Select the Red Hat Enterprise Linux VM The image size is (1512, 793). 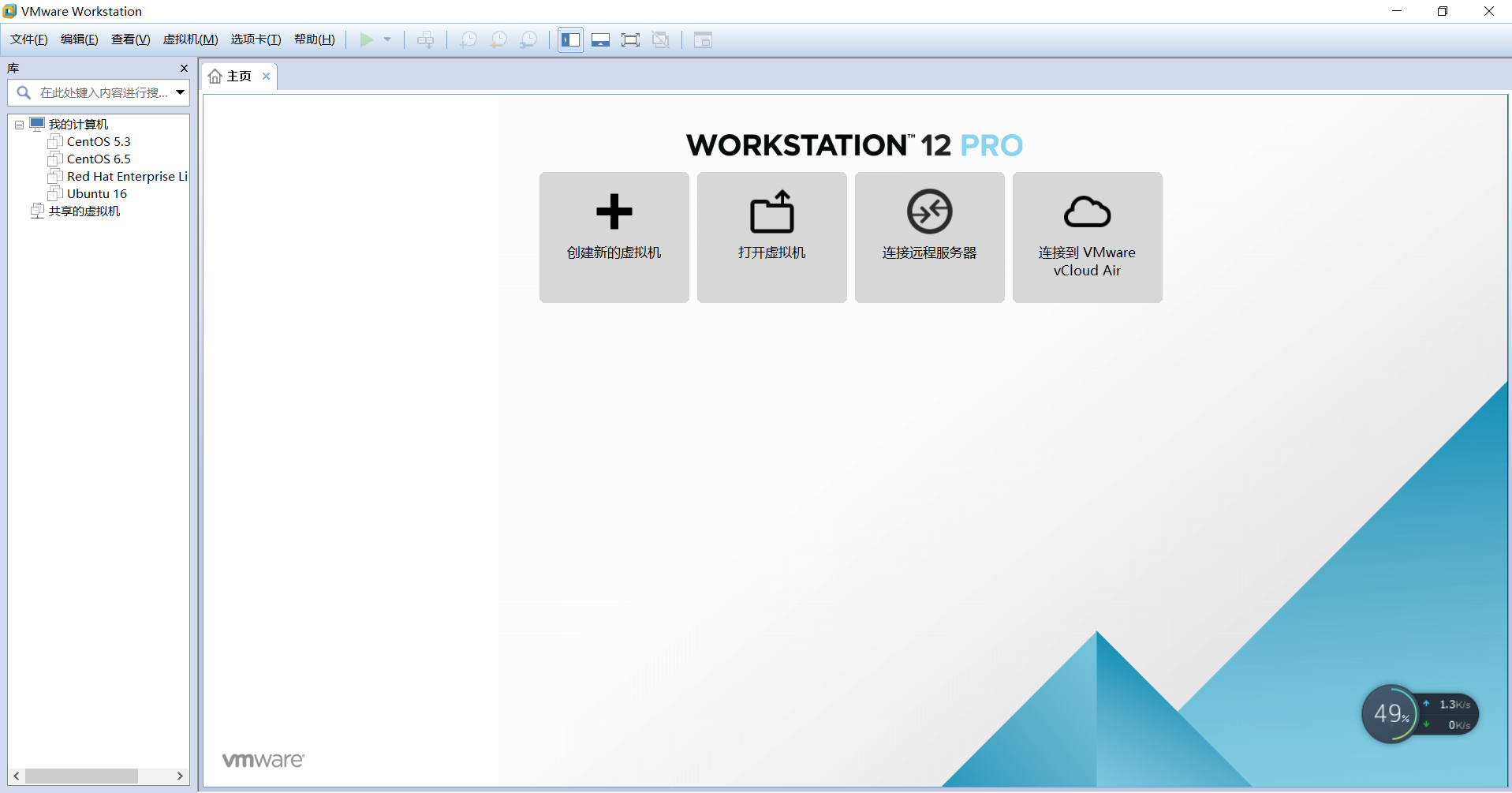pos(127,176)
